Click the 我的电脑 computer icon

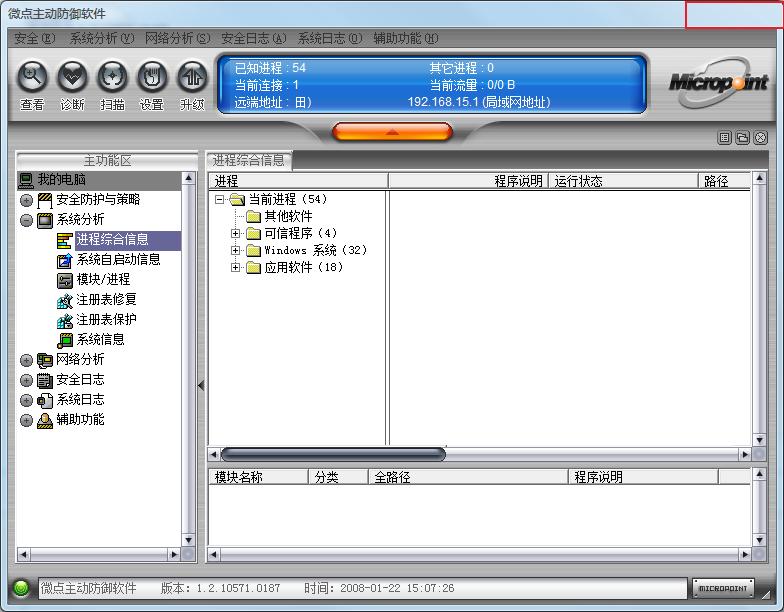click(26, 180)
